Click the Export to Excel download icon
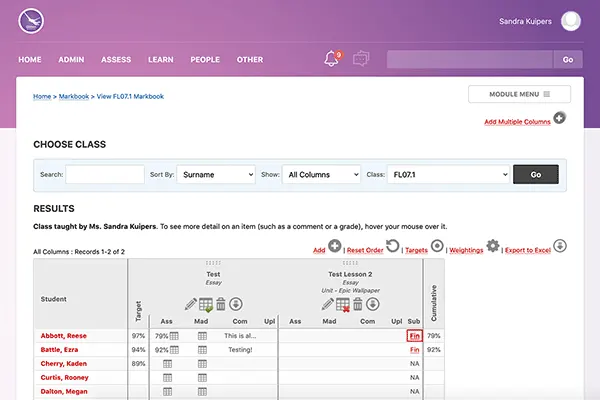This screenshot has width=600, height=400. click(x=560, y=246)
